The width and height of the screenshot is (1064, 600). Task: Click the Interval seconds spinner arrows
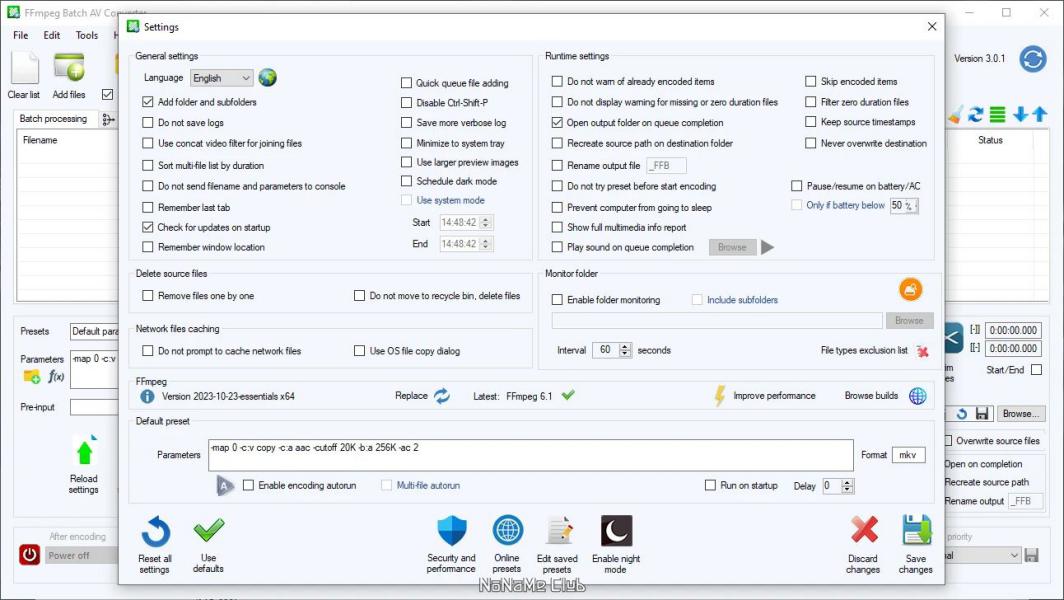(625, 350)
